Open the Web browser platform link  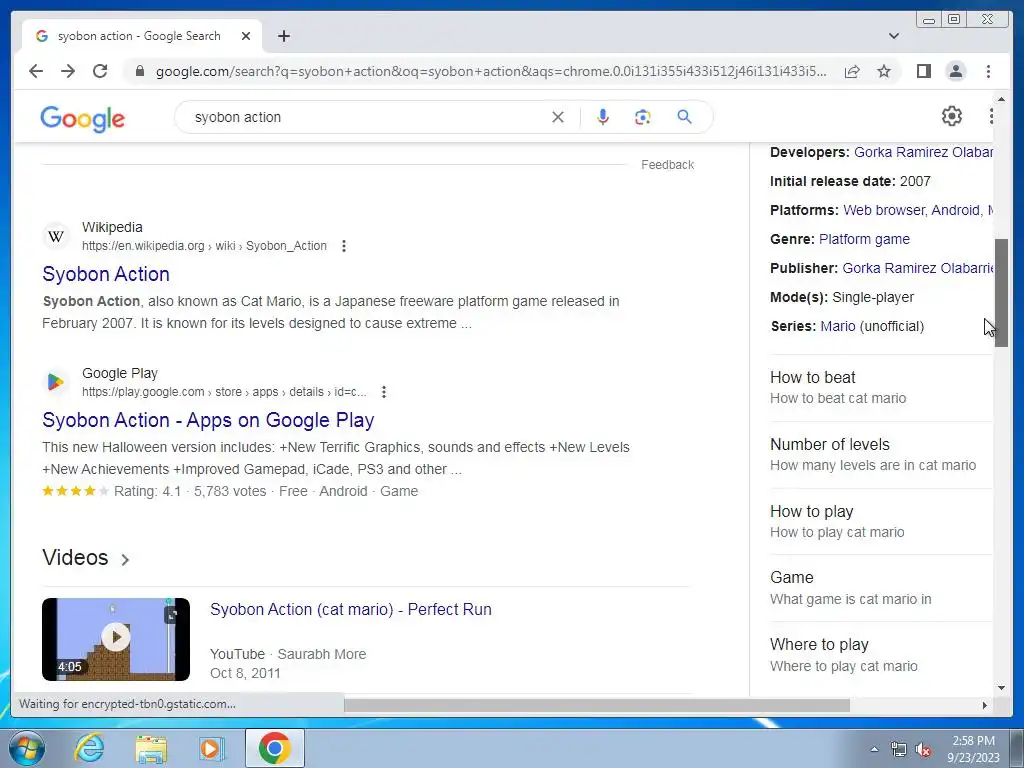click(x=884, y=210)
